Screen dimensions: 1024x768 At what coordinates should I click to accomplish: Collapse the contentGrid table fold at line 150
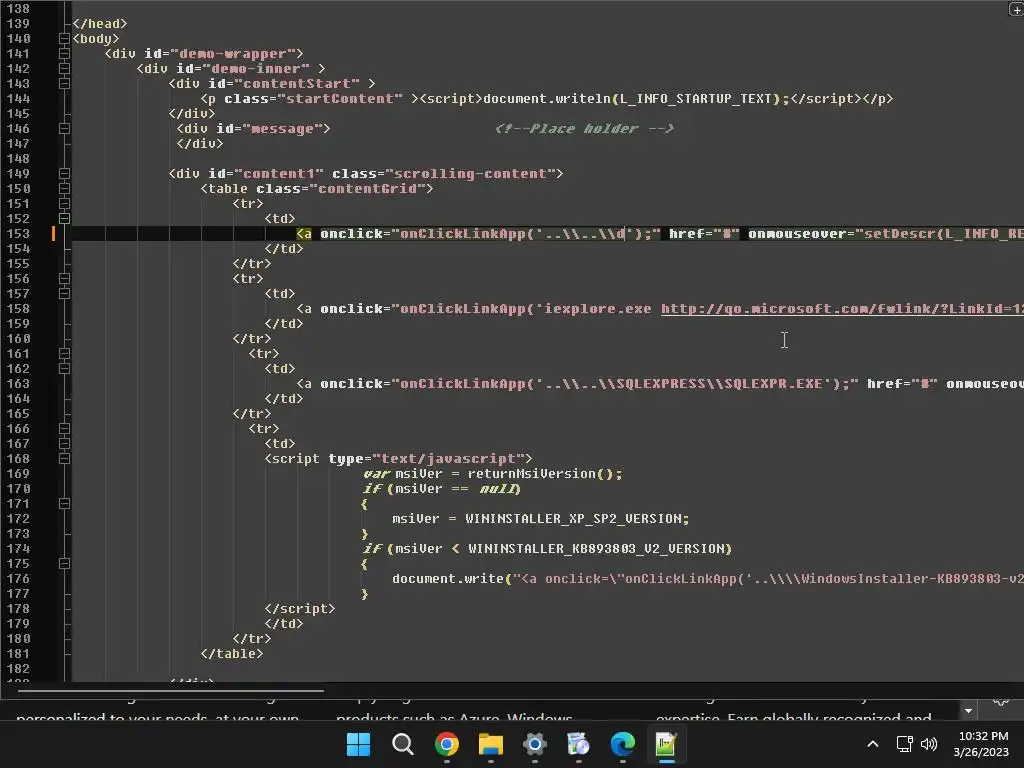[64, 189]
